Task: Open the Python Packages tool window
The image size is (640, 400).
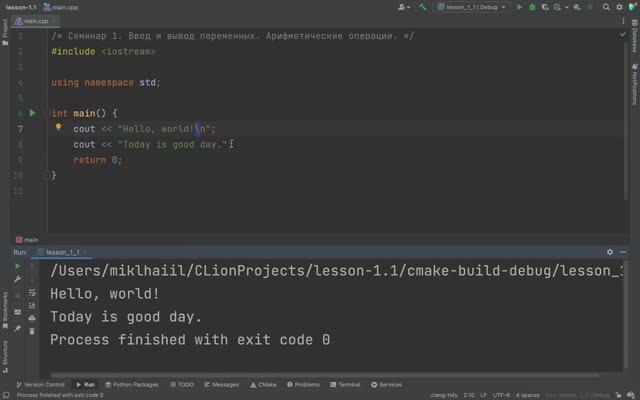Action: pos(131,384)
